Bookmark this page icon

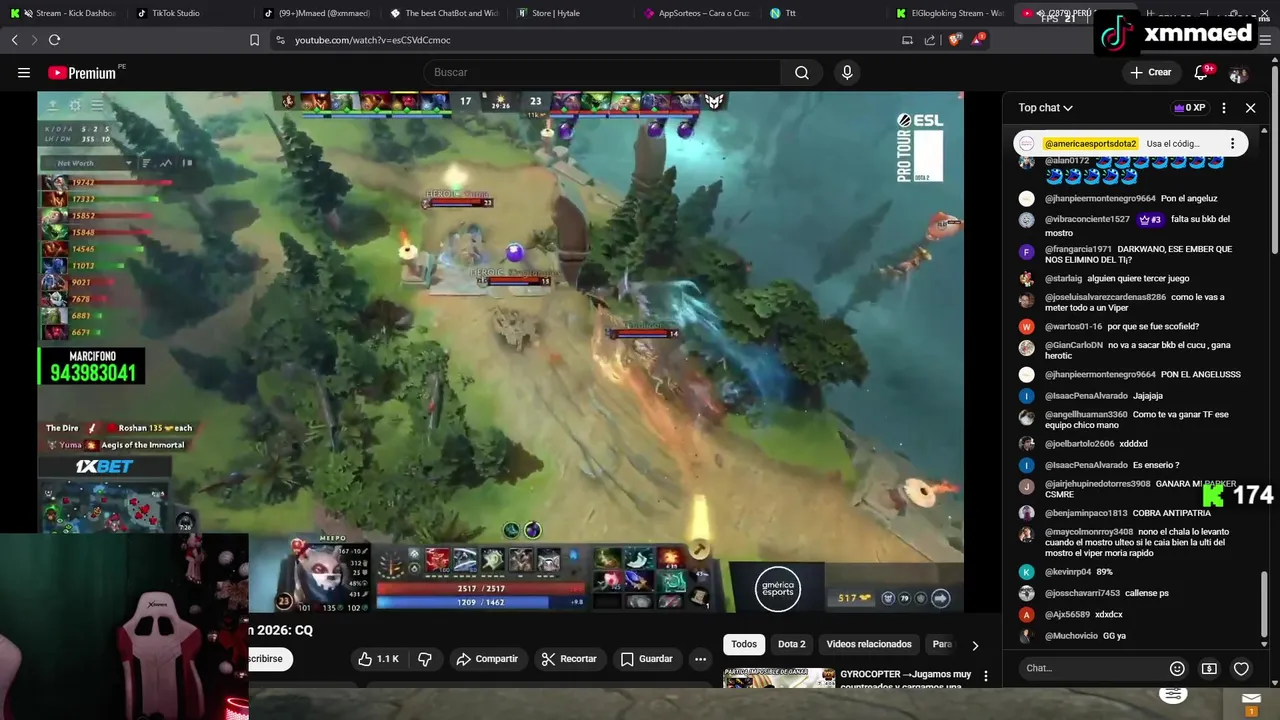[254, 40]
